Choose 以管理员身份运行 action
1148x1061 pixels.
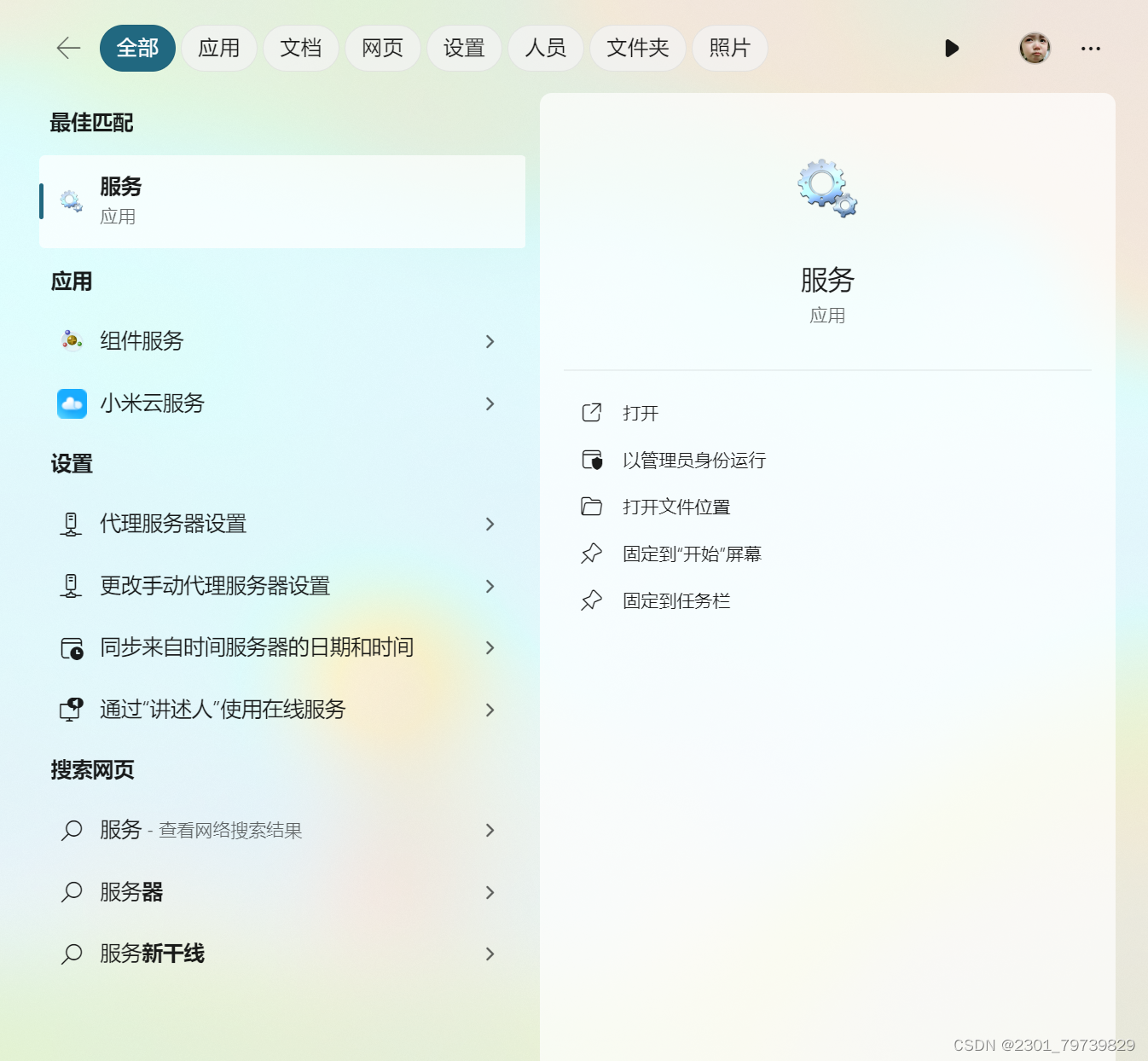tap(694, 461)
